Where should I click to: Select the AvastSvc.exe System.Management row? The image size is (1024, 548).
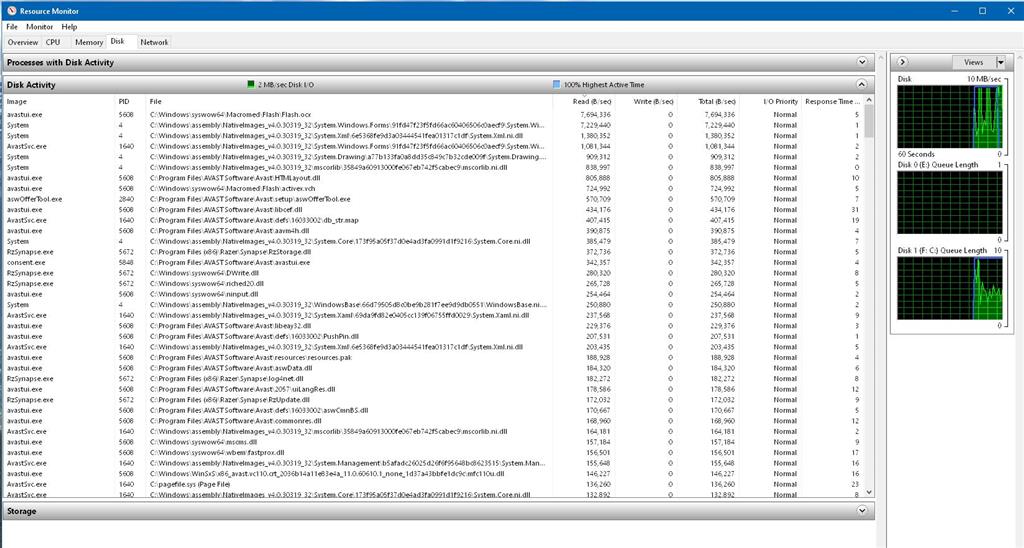[433, 463]
